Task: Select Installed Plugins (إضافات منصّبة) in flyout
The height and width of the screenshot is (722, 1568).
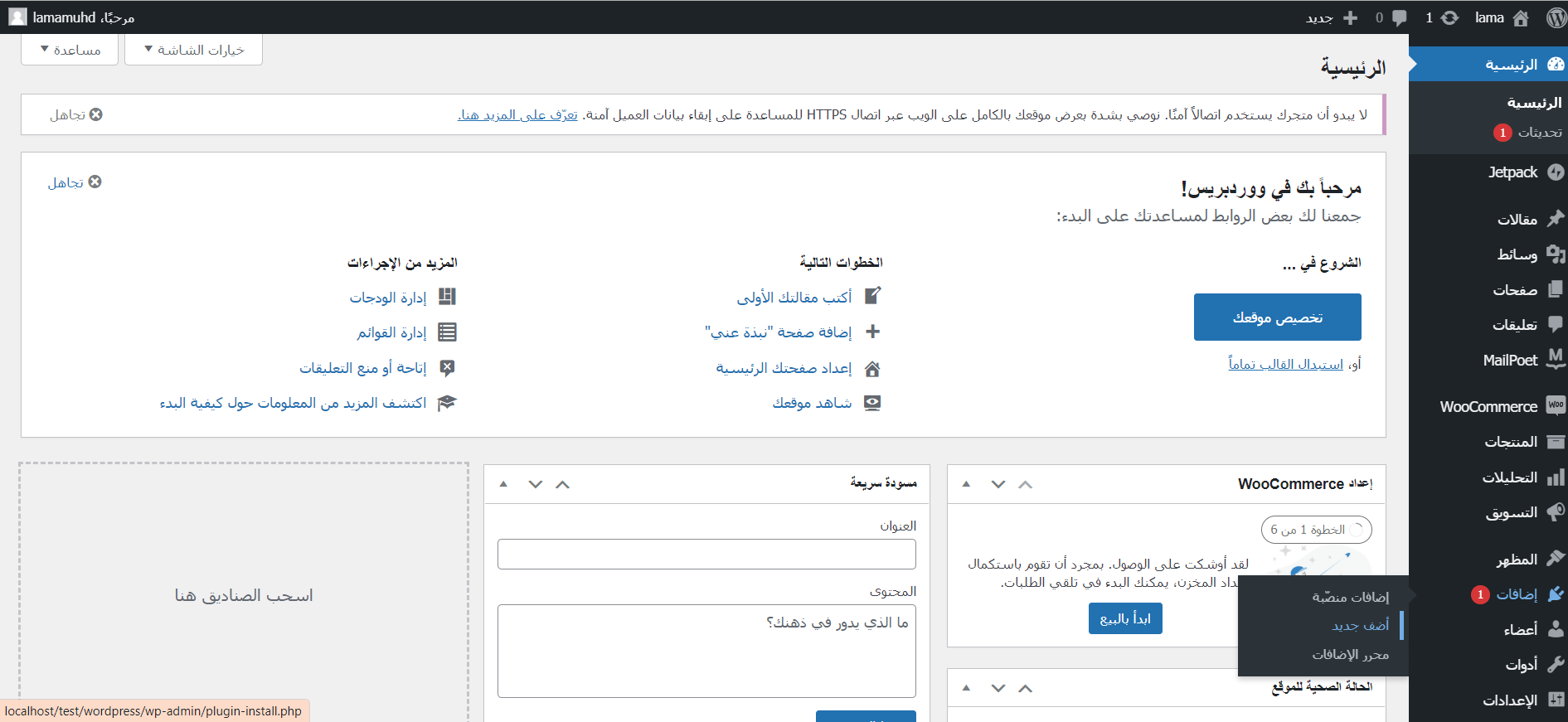Action: tap(1350, 597)
